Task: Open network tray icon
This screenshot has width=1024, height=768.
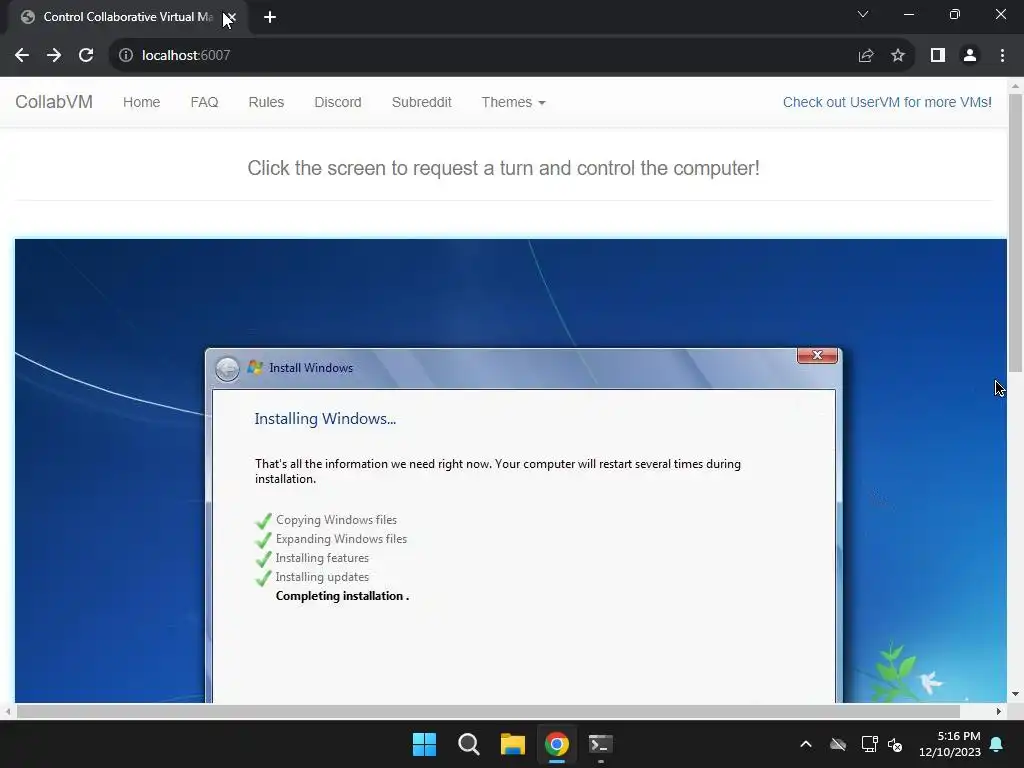Action: coord(870,744)
